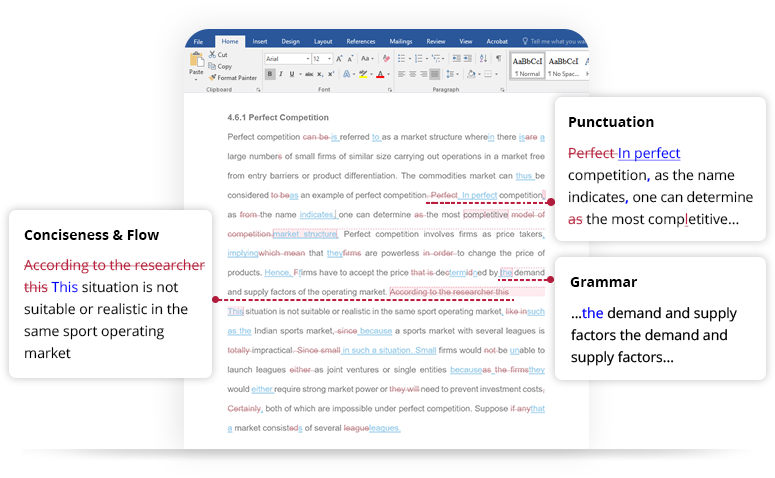The image size is (775, 478).
Task: Apply paragraph shading with paint bucket
Action: (x=472, y=74)
